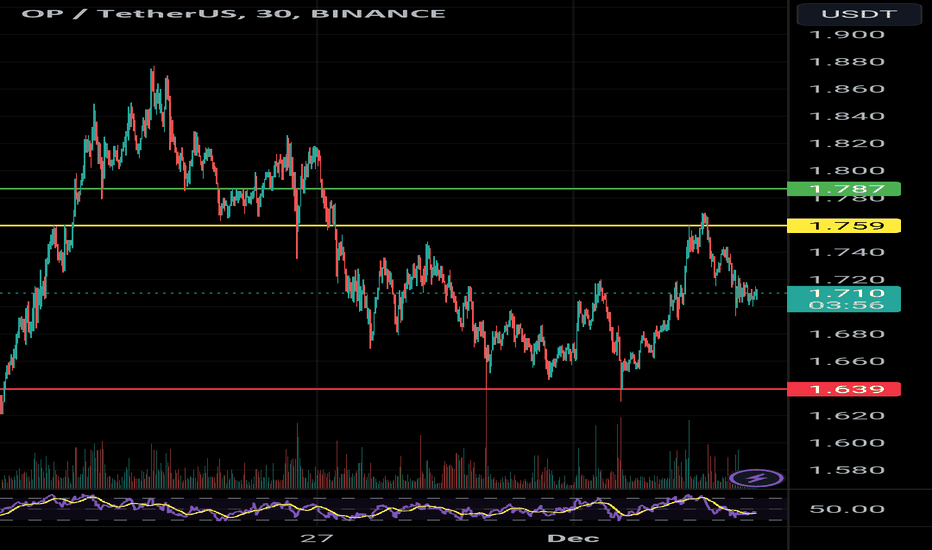Select the yellow 1.759 price label
Viewport: 932px width, 550px height.
(x=843, y=226)
